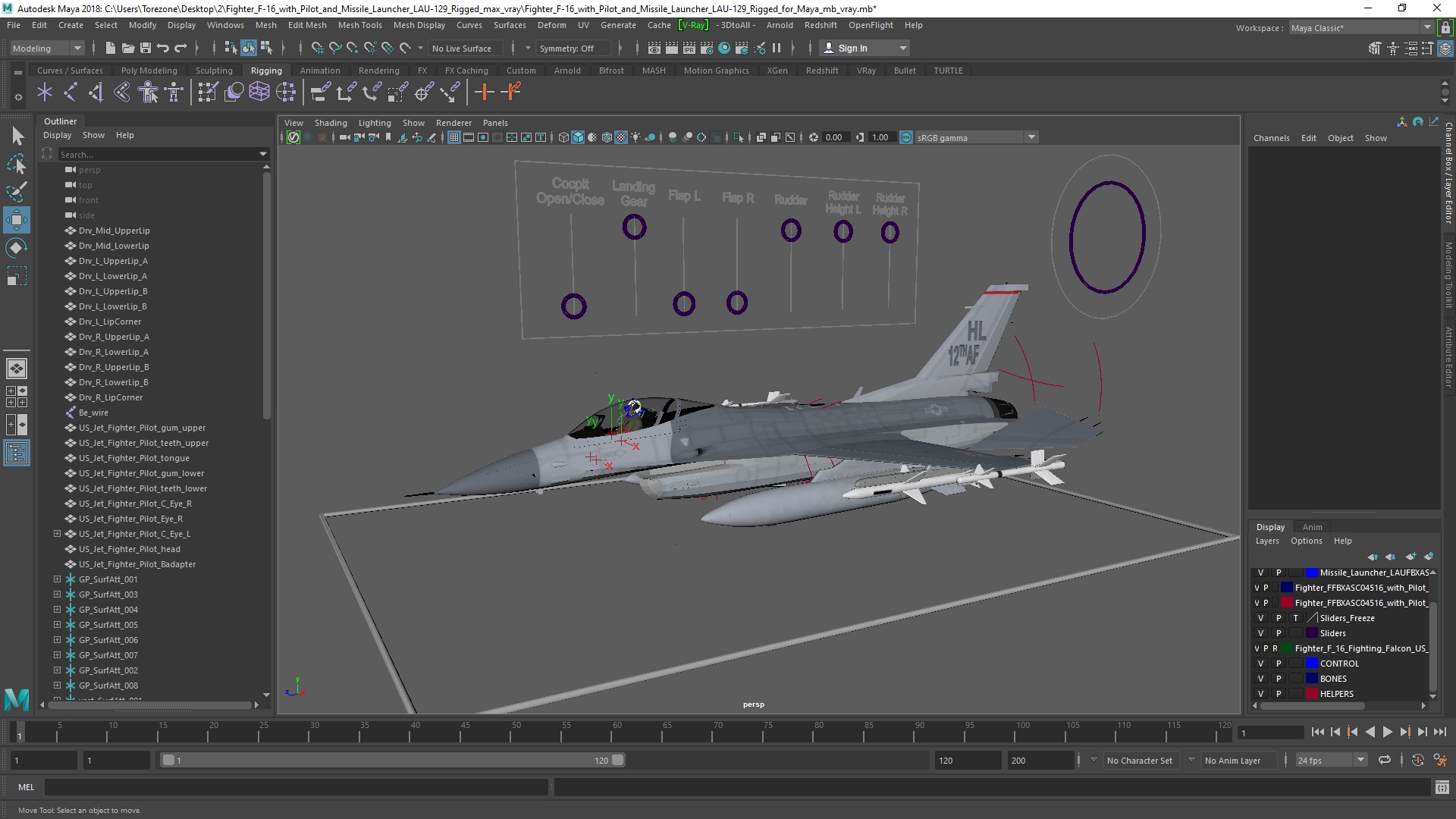Click the HumanIK skeleton shelf icon
The height and width of the screenshot is (819, 1456).
(174, 93)
